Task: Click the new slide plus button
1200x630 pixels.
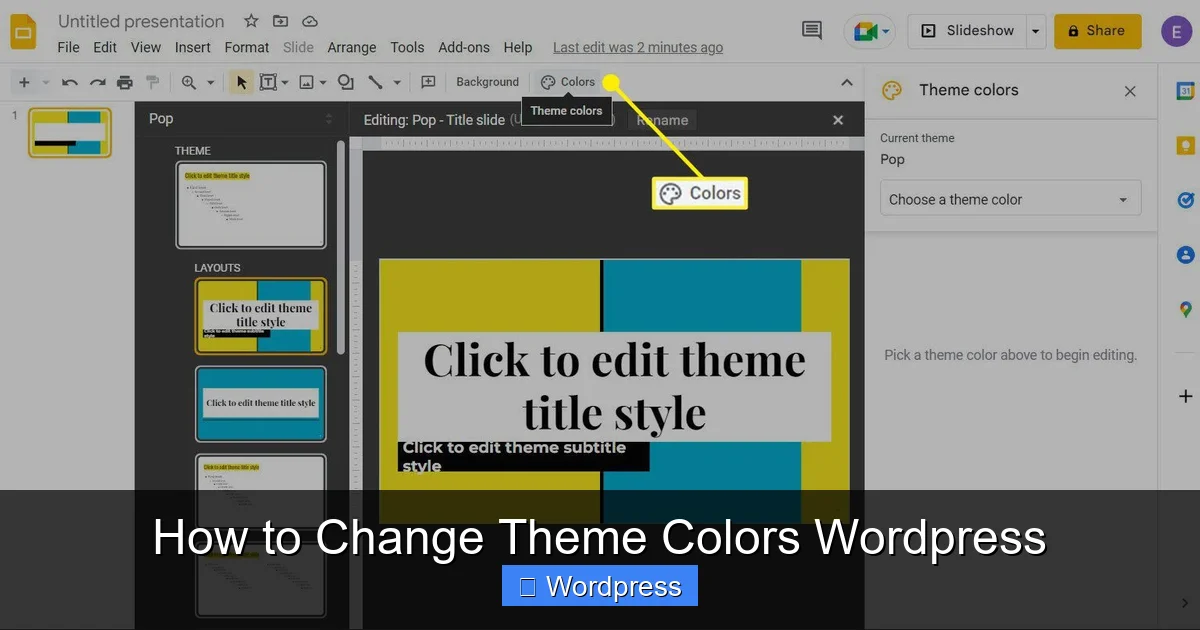Action: (24, 82)
